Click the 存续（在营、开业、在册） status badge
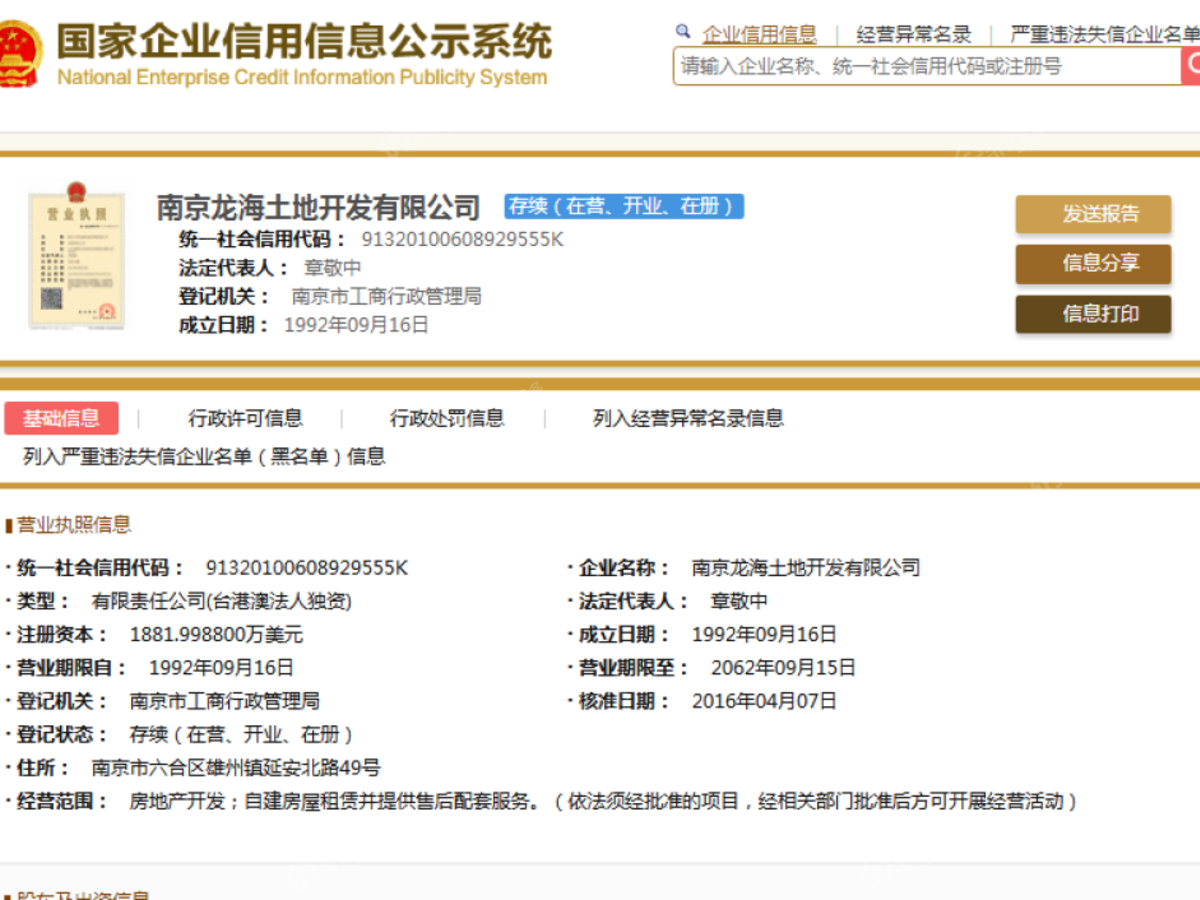 [624, 206]
